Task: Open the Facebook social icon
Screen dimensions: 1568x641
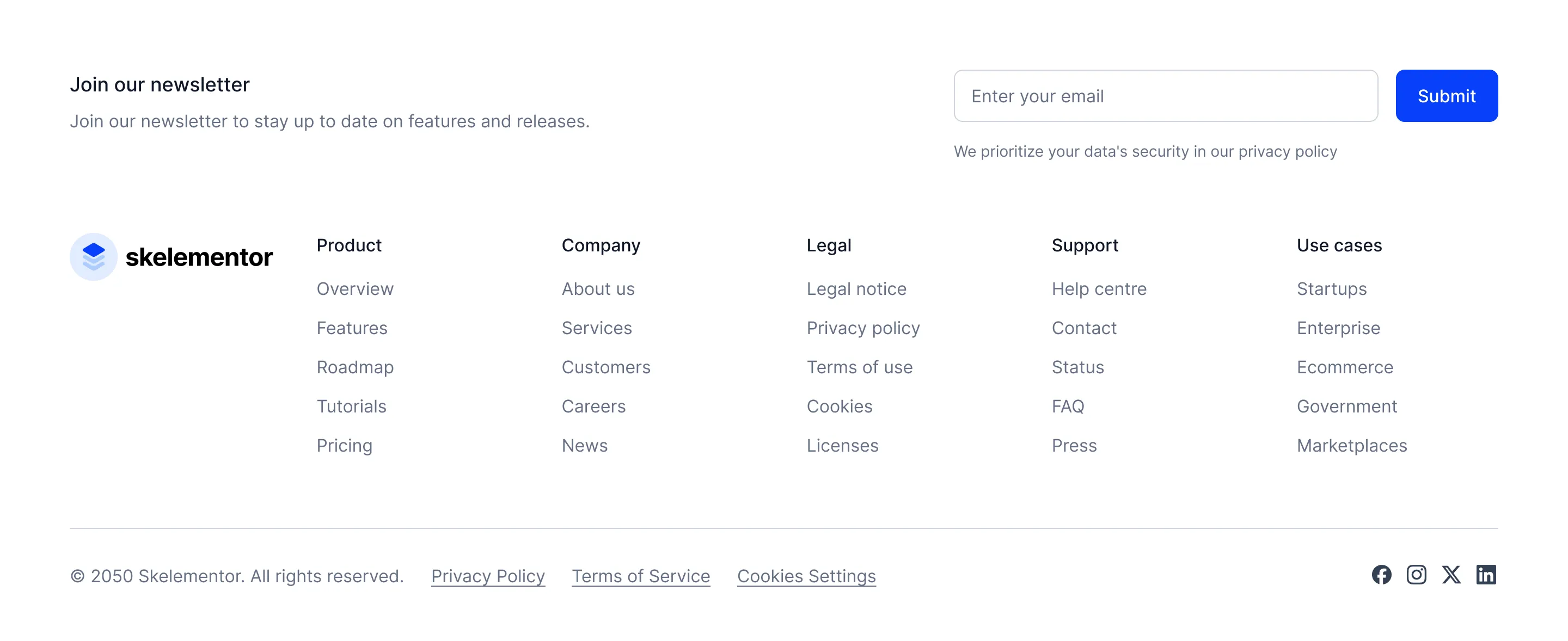Action: tap(1381, 575)
